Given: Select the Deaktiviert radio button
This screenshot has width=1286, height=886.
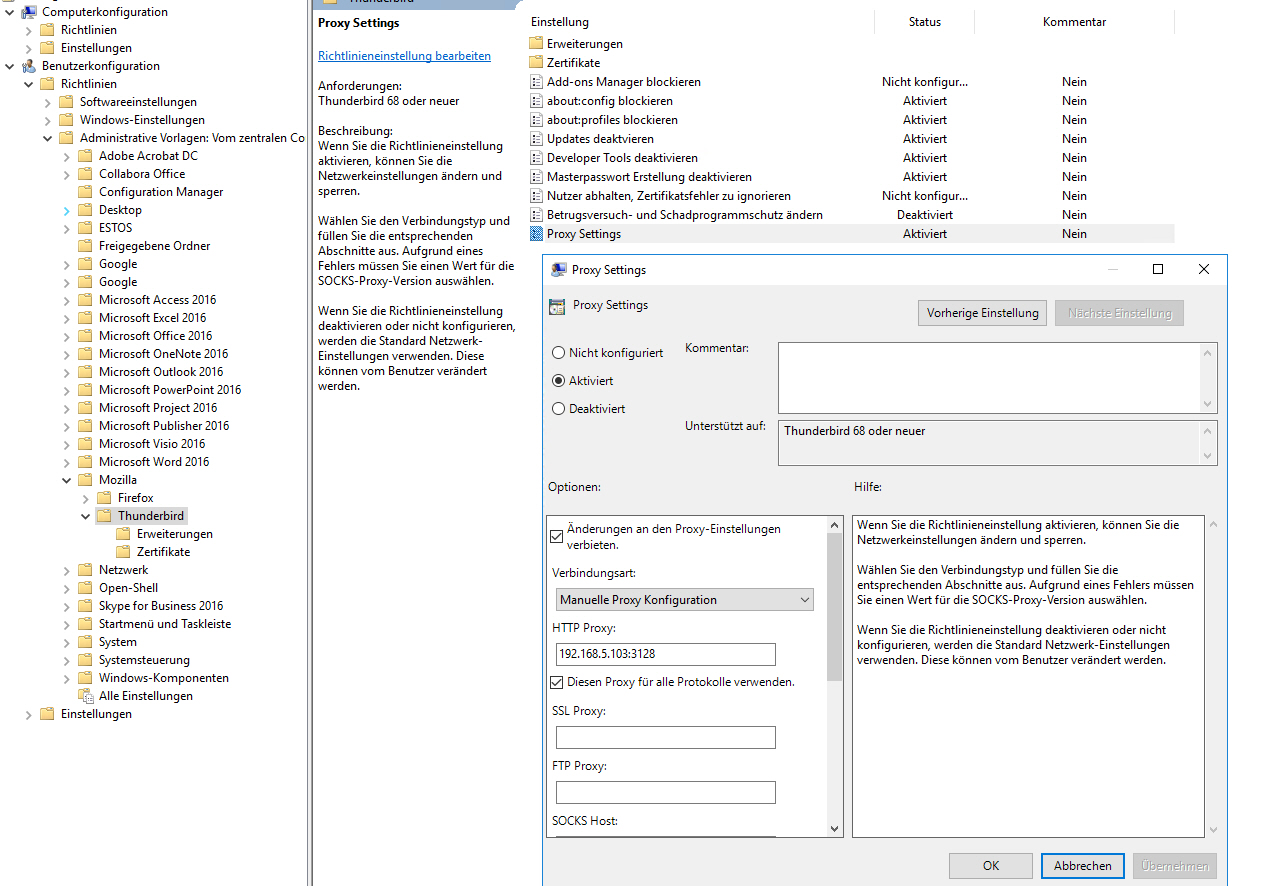Looking at the screenshot, I should 559,409.
